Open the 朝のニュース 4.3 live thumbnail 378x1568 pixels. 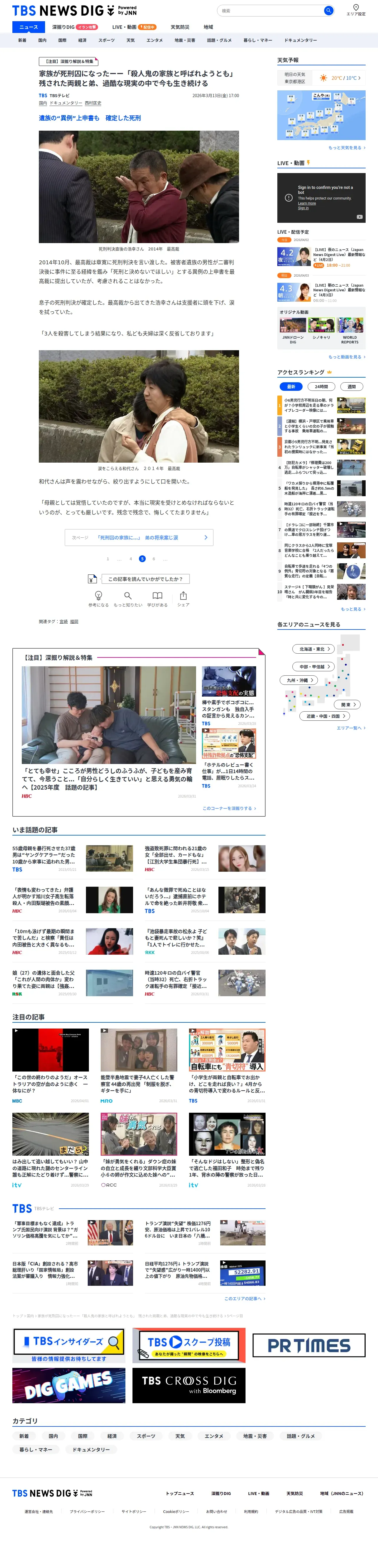click(x=294, y=292)
